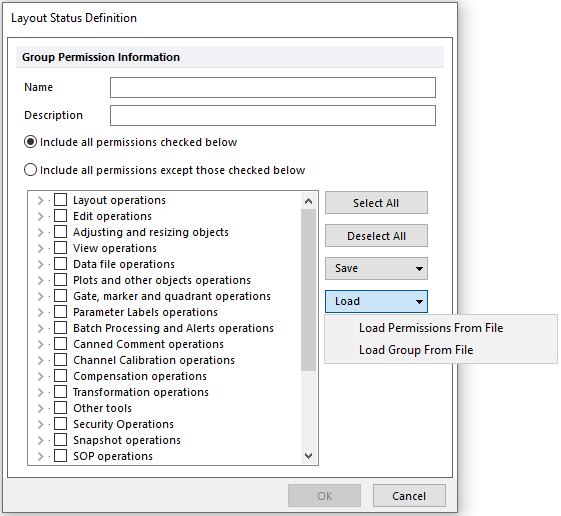The image size is (561, 516).
Task: Open the Save dropdown arrow
Action: click(419, 269)
